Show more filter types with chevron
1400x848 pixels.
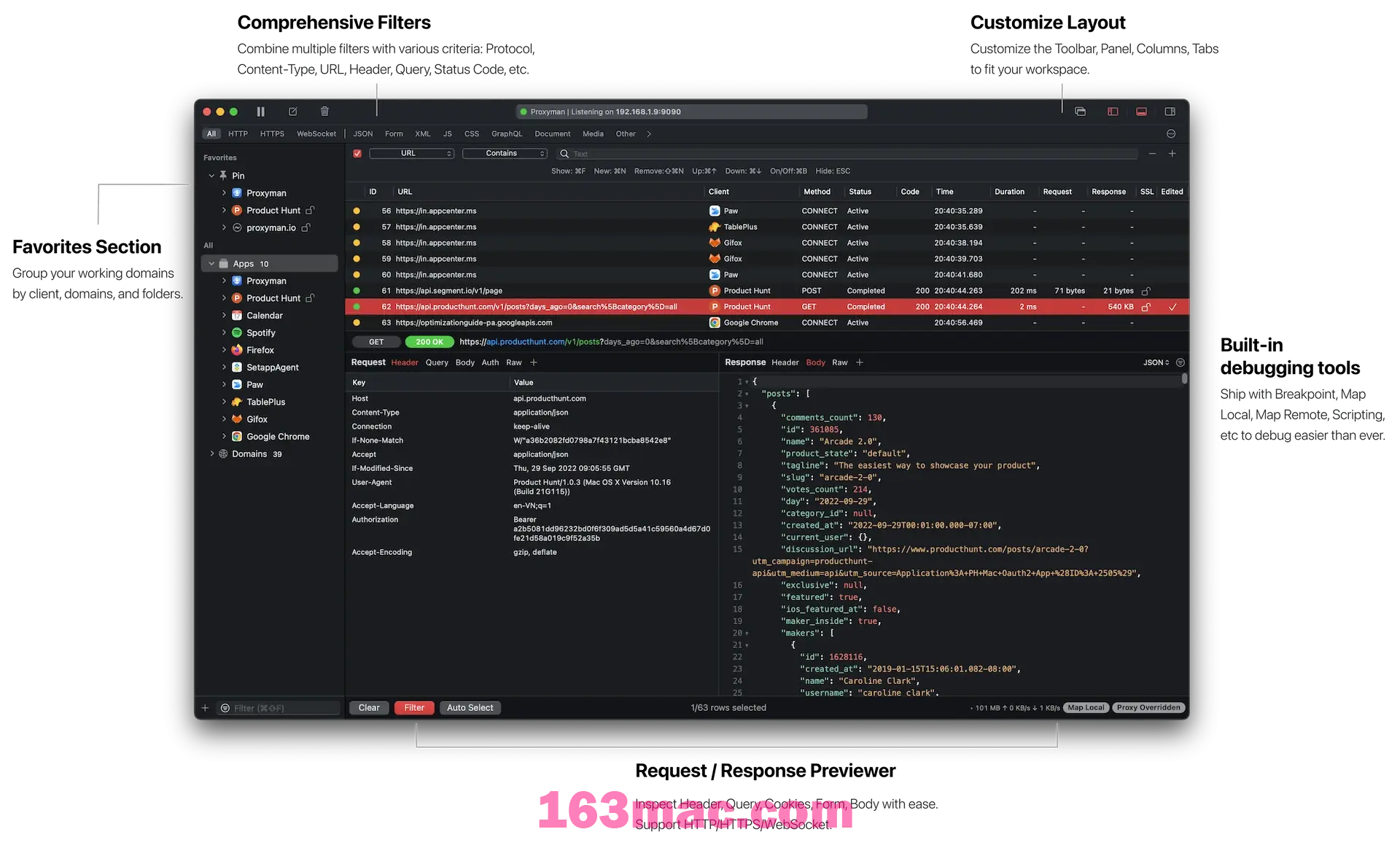649,134
